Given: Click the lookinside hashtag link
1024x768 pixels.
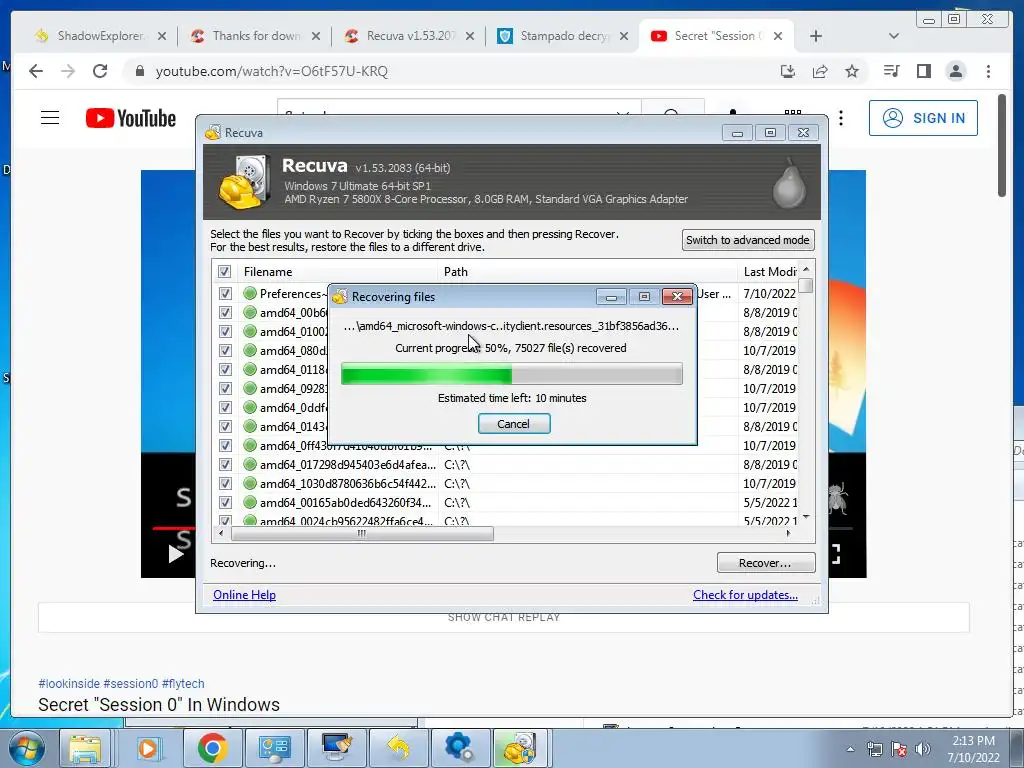Looking at the screenshot, I should [69, 684].
